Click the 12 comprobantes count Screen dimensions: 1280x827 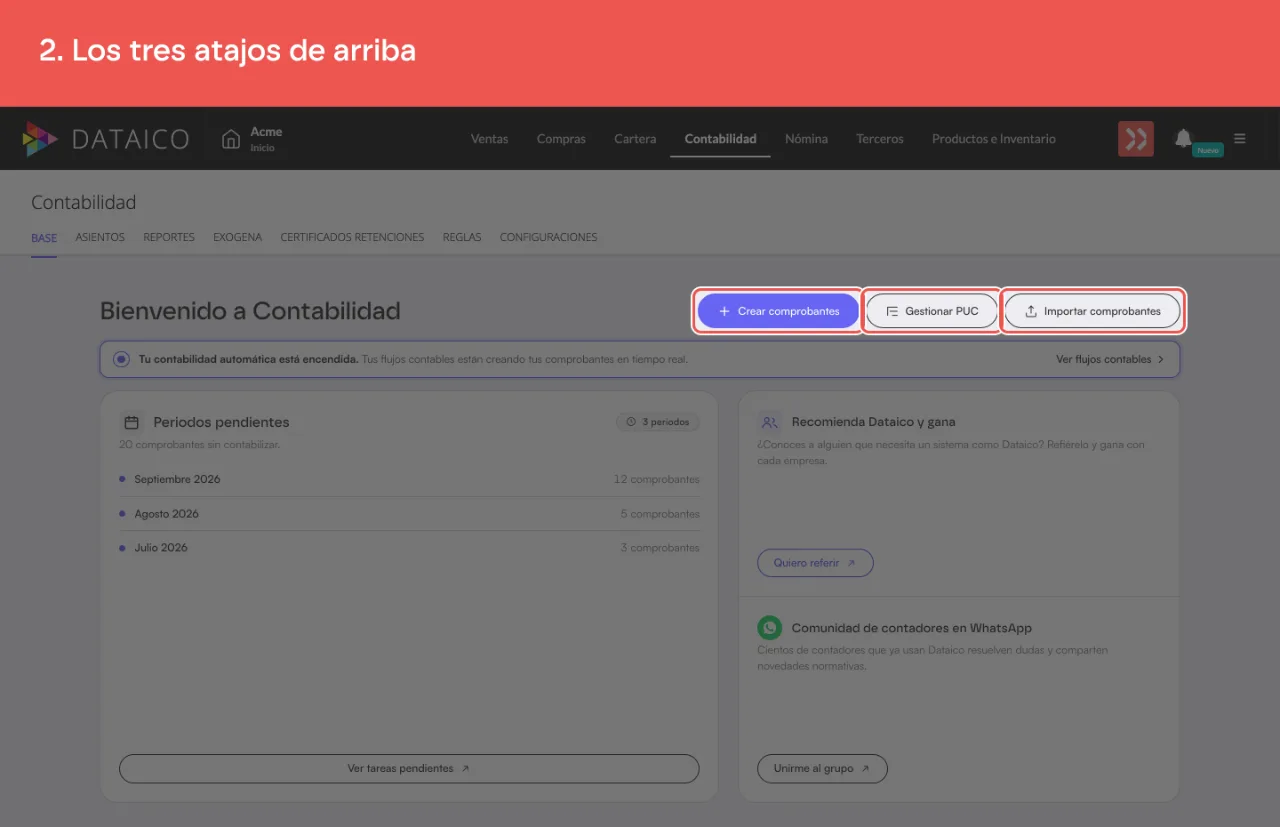tap(657, 479)
